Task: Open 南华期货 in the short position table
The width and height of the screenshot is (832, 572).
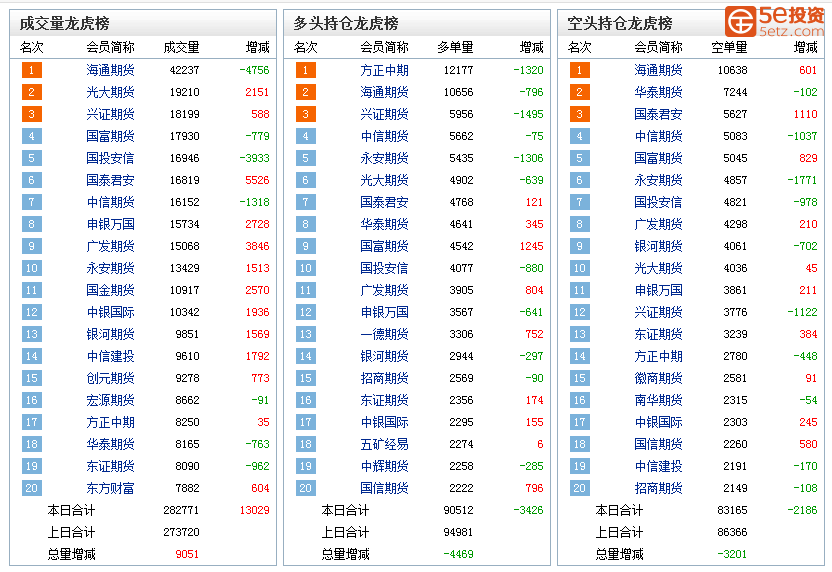Action: coord(658,401)
